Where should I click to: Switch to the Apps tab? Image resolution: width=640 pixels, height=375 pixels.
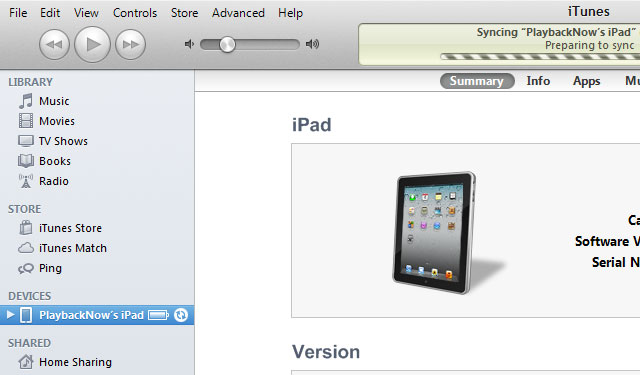(x=586, y=81)
